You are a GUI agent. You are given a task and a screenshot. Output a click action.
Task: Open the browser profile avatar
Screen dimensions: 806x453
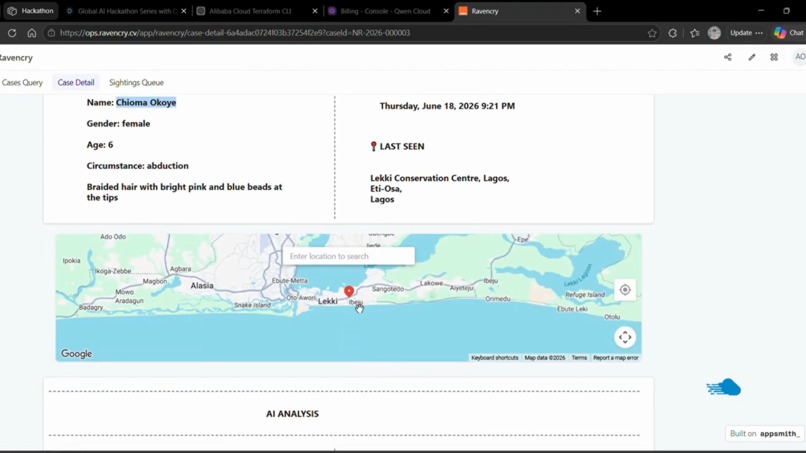714,33
